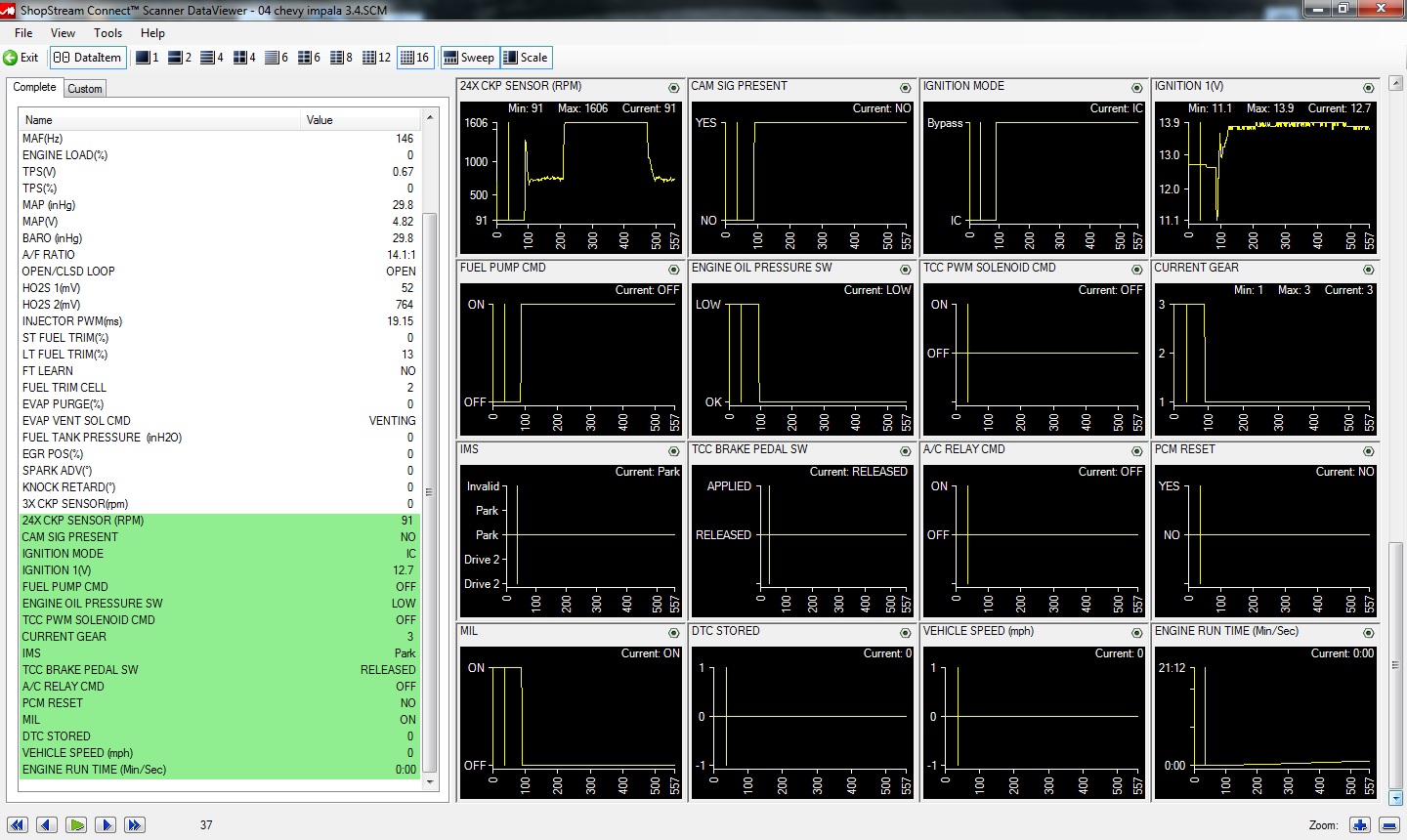Click the graph panel scroll down arrow
The width and height of the screenshot is (1407, 840).
click(x=1395, y=797)
